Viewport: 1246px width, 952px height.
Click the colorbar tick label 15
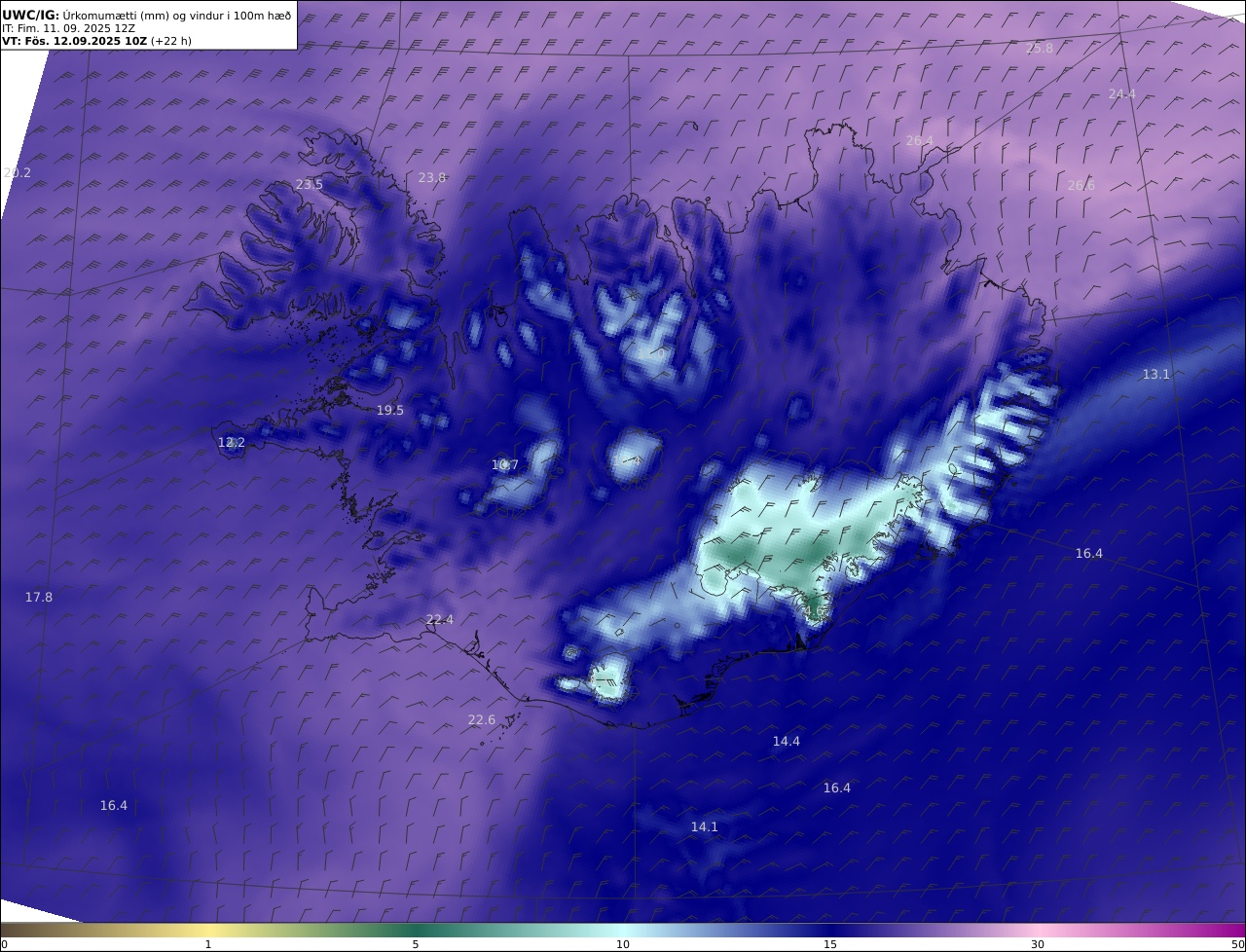click(x=830, y=944)
